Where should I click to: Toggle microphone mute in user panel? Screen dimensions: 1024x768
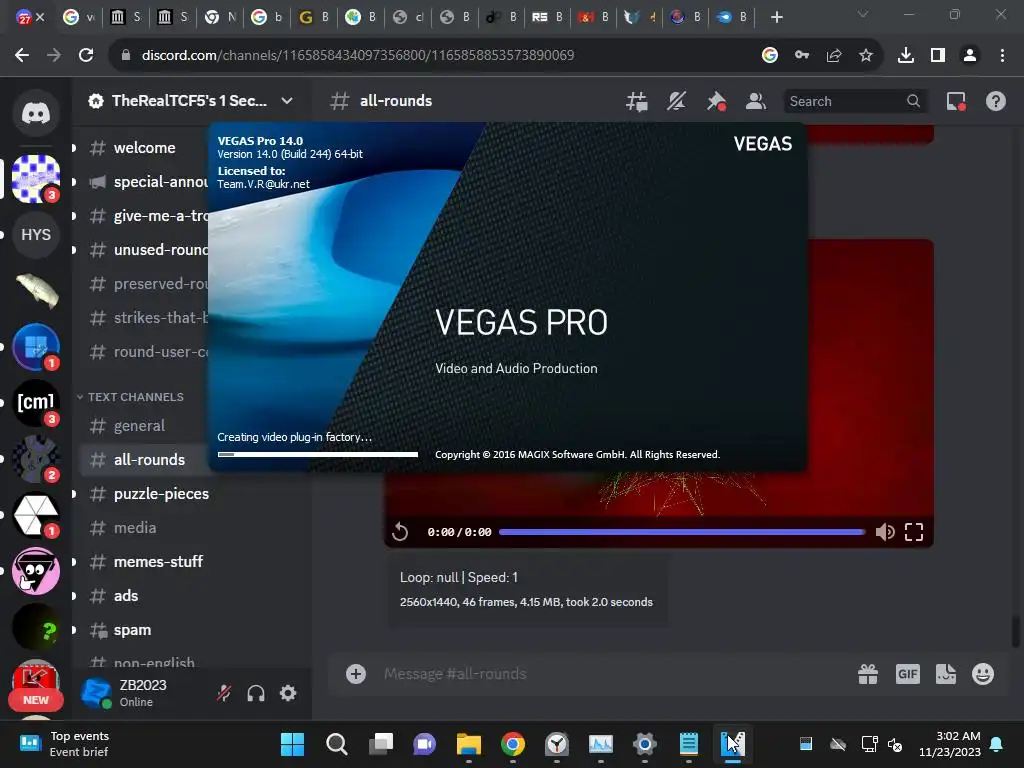point(224,693)
